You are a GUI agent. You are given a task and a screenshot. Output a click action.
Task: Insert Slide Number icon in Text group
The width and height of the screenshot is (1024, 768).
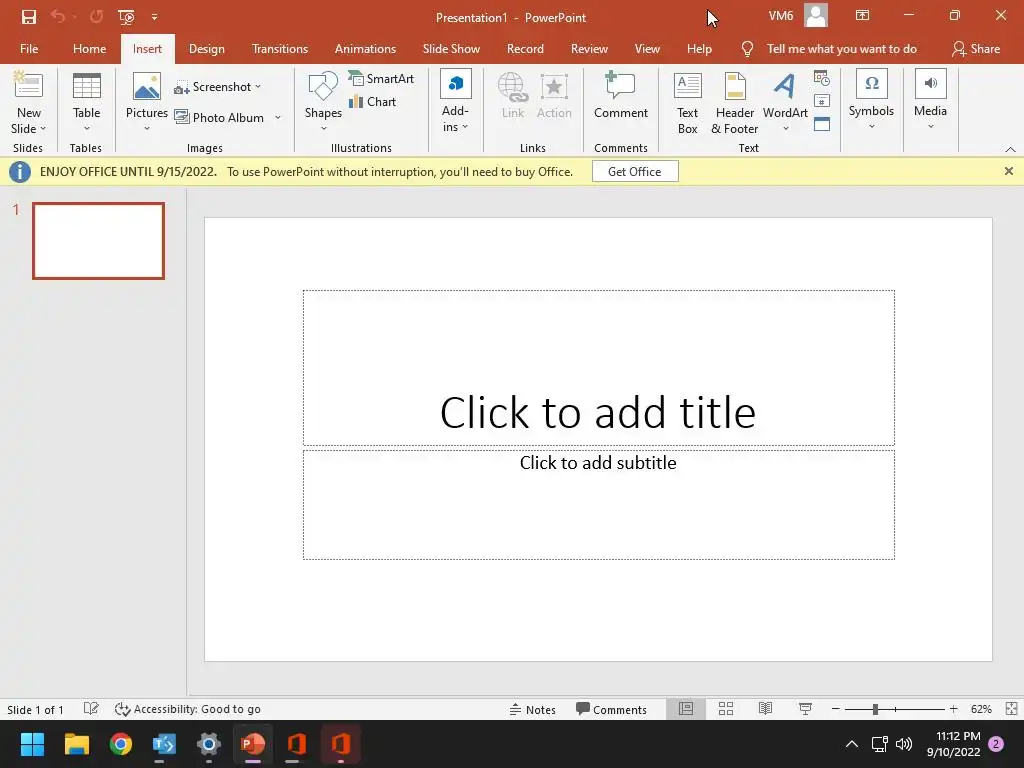pyautogui.click(x=822, y=101)
